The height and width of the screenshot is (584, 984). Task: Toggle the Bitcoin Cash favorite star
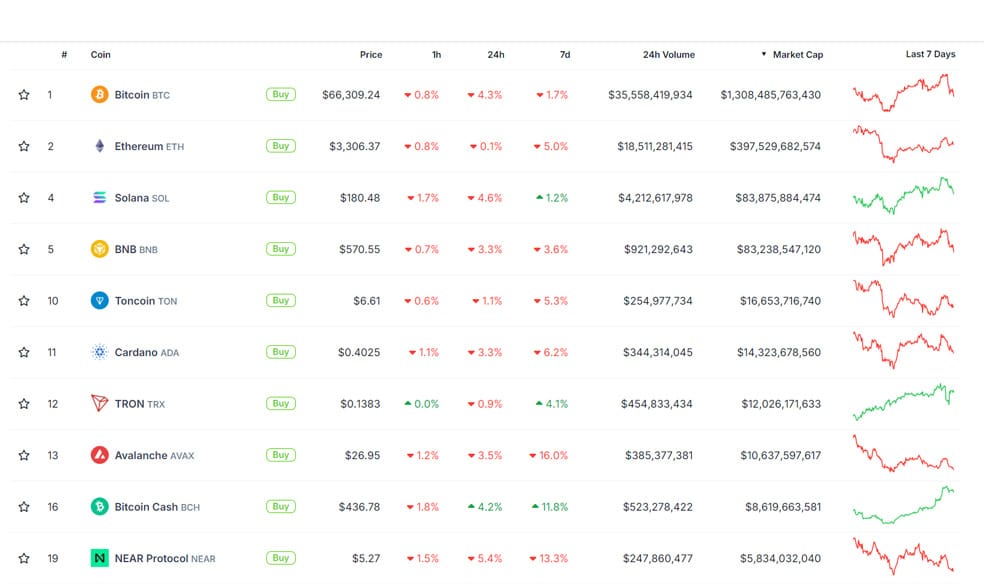(x=24, y=506)
